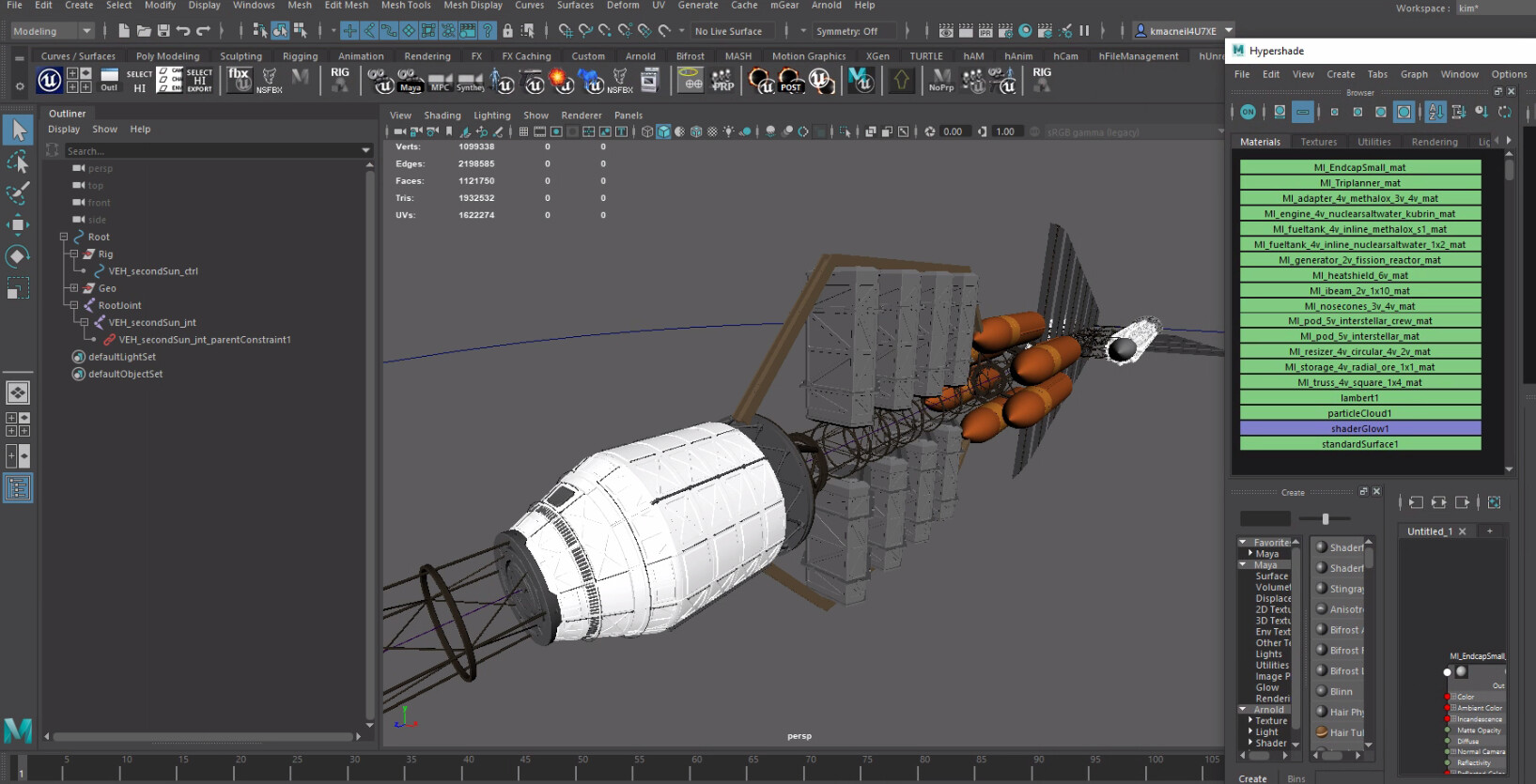This screenshot has height=784, width=1536.
Task: Adjust the Create panel icon size slider
Action: (1325, 519)
